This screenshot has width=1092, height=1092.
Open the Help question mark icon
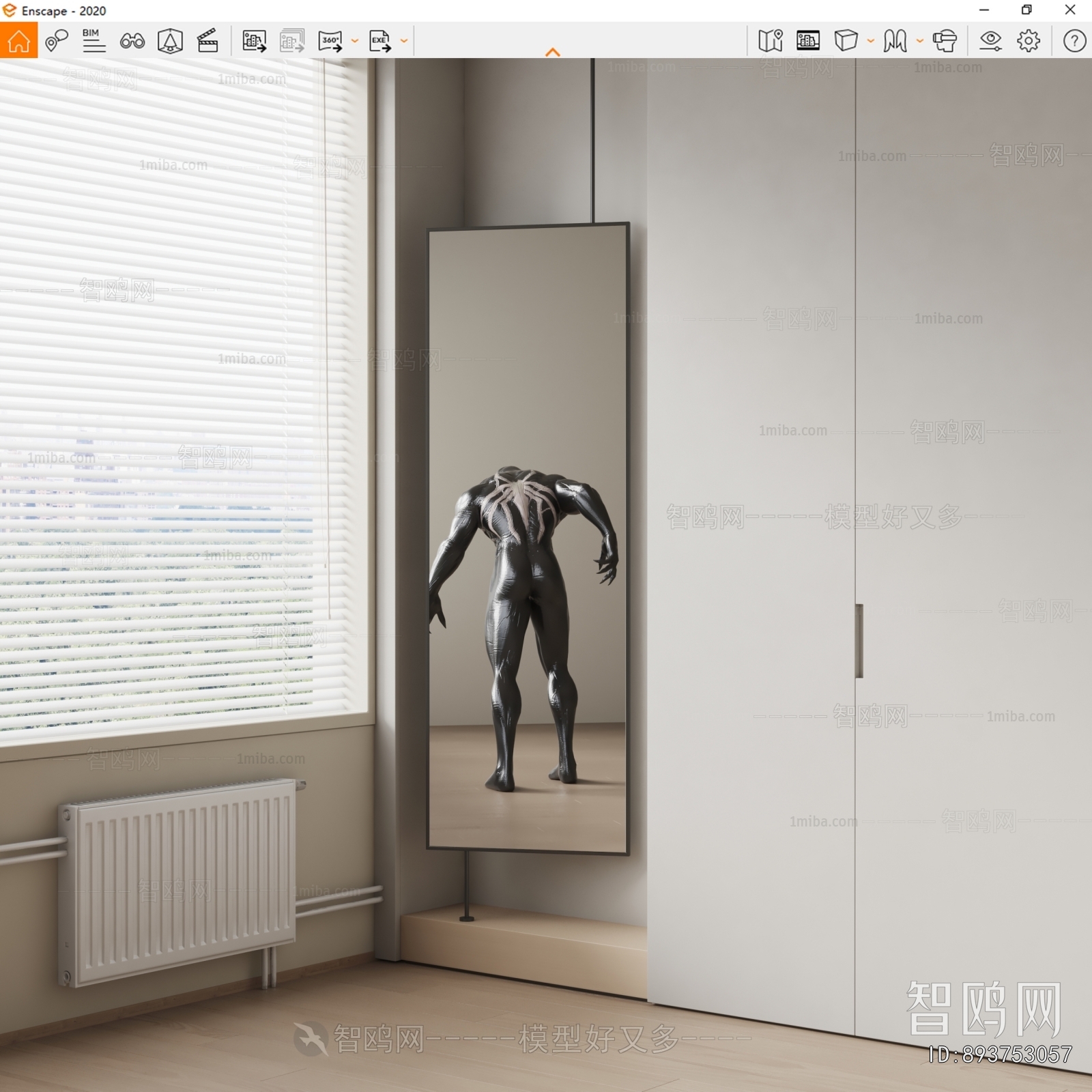tap(1074, 41)
